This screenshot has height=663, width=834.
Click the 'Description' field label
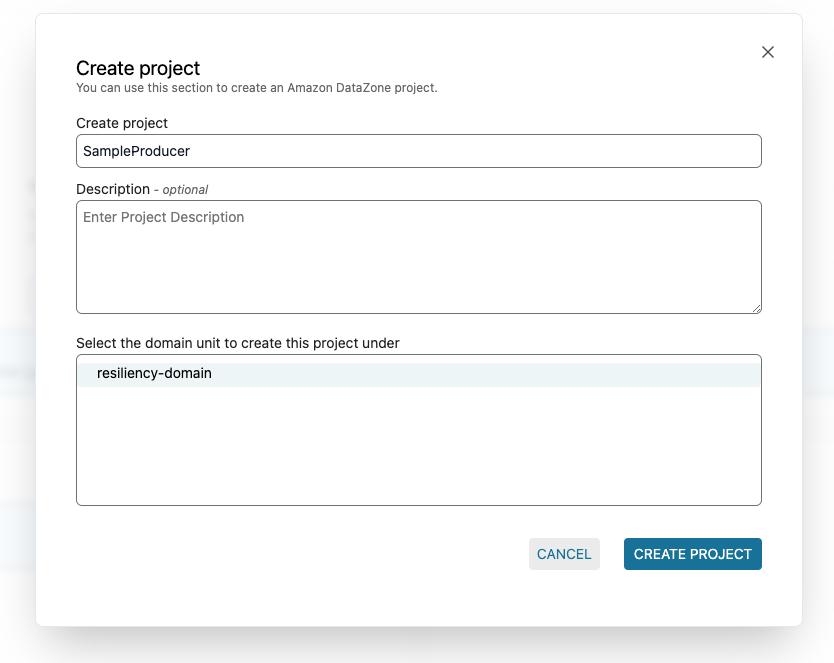(x=112, y=189)
